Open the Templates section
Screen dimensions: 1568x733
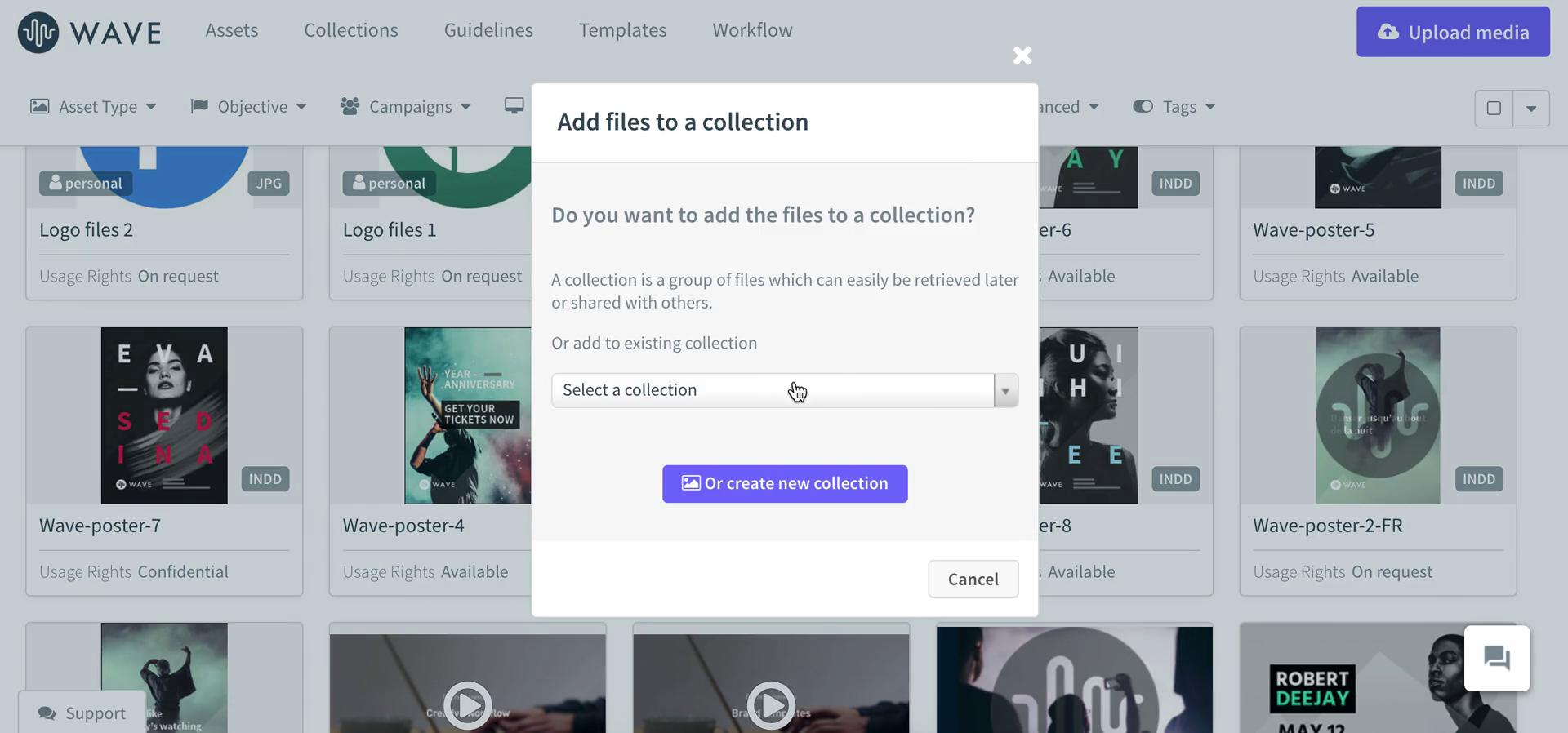click(x=623, y=30)
